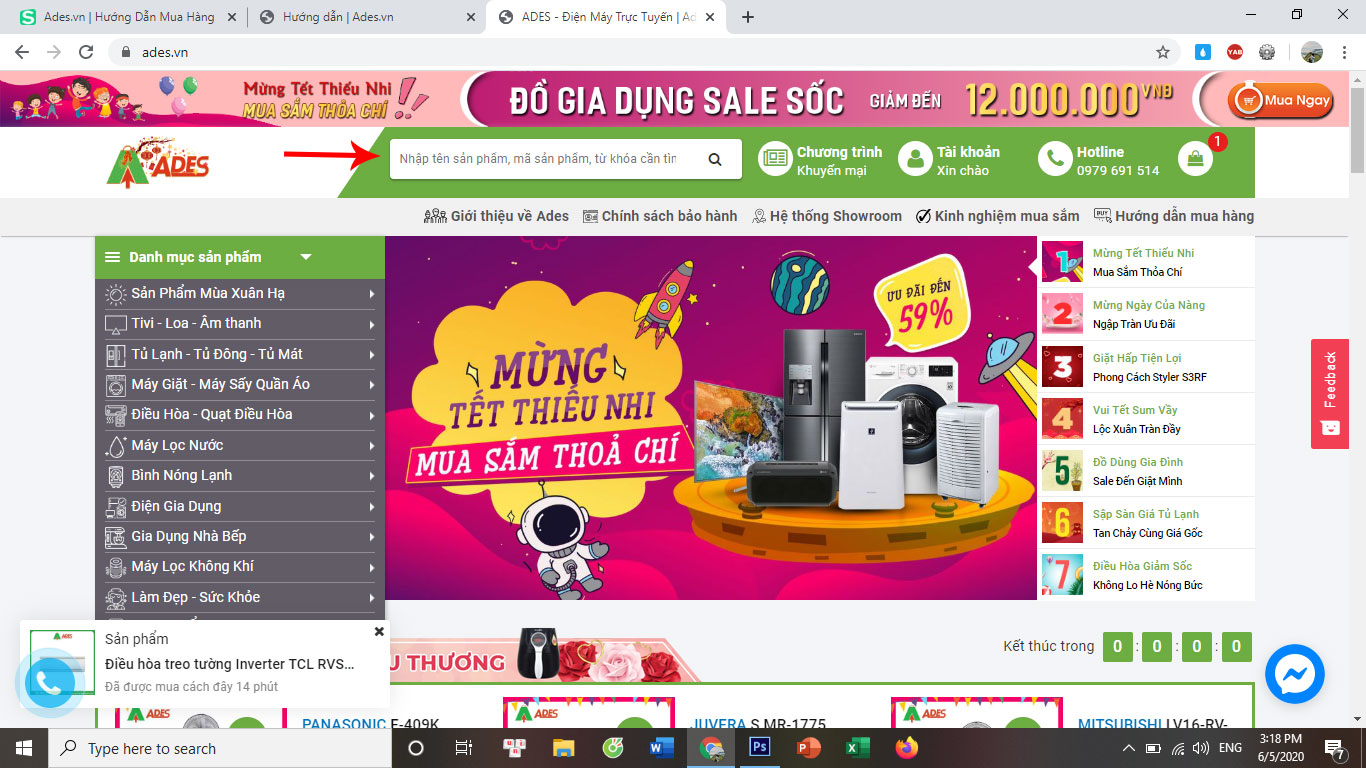
Task: Expand the Máy Giặt - Máy Sấy Quần Áo arrow
Action: coord(372,385)
